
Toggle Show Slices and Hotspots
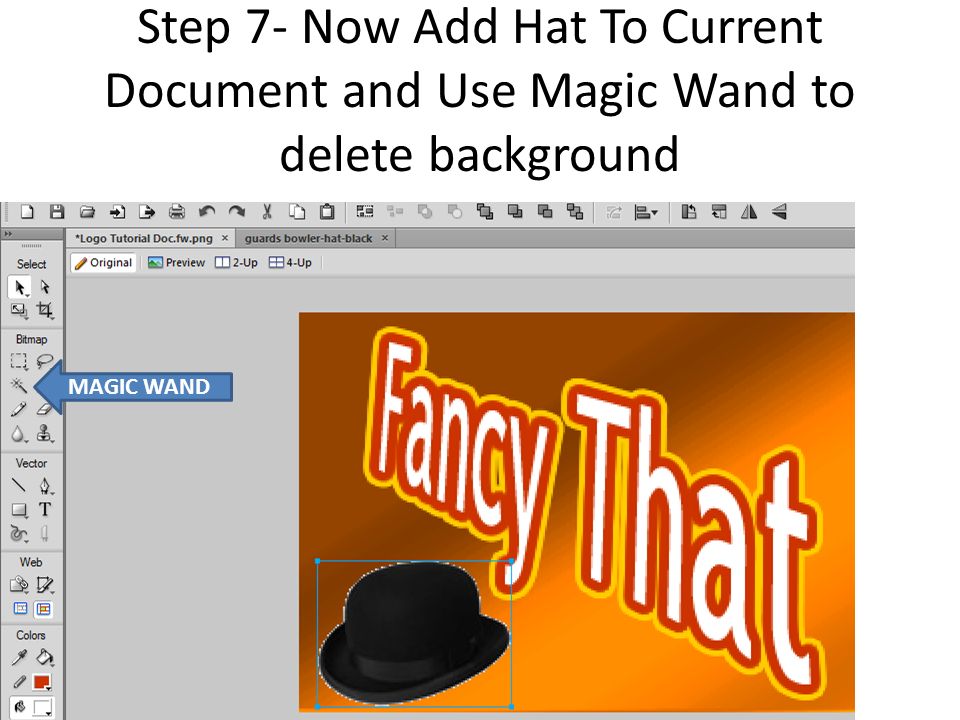pyautogui.click(x=43, y=609)
